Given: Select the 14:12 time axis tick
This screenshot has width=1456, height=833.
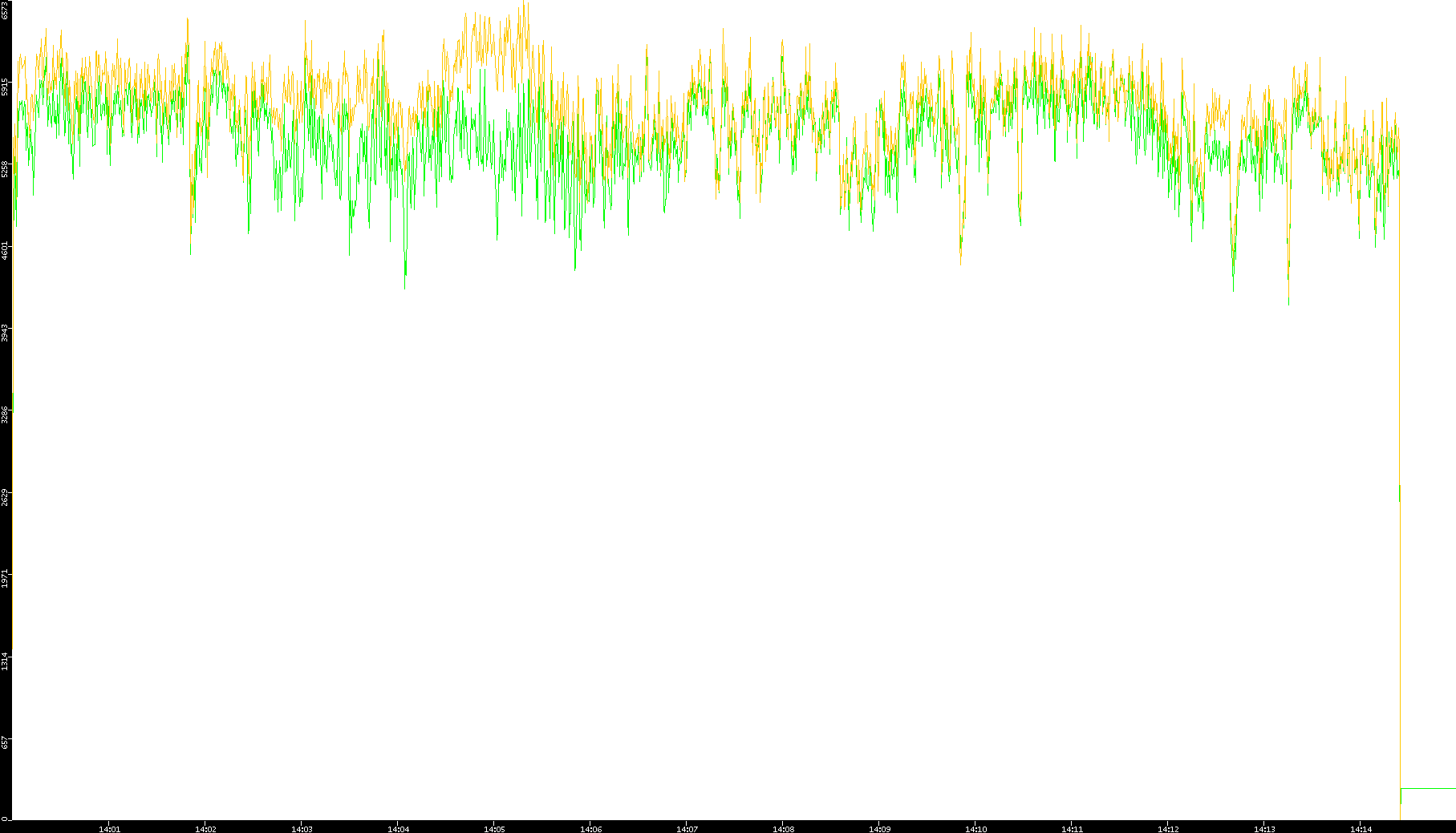Looking at the screenshot, I should (x=1168, y=829).
